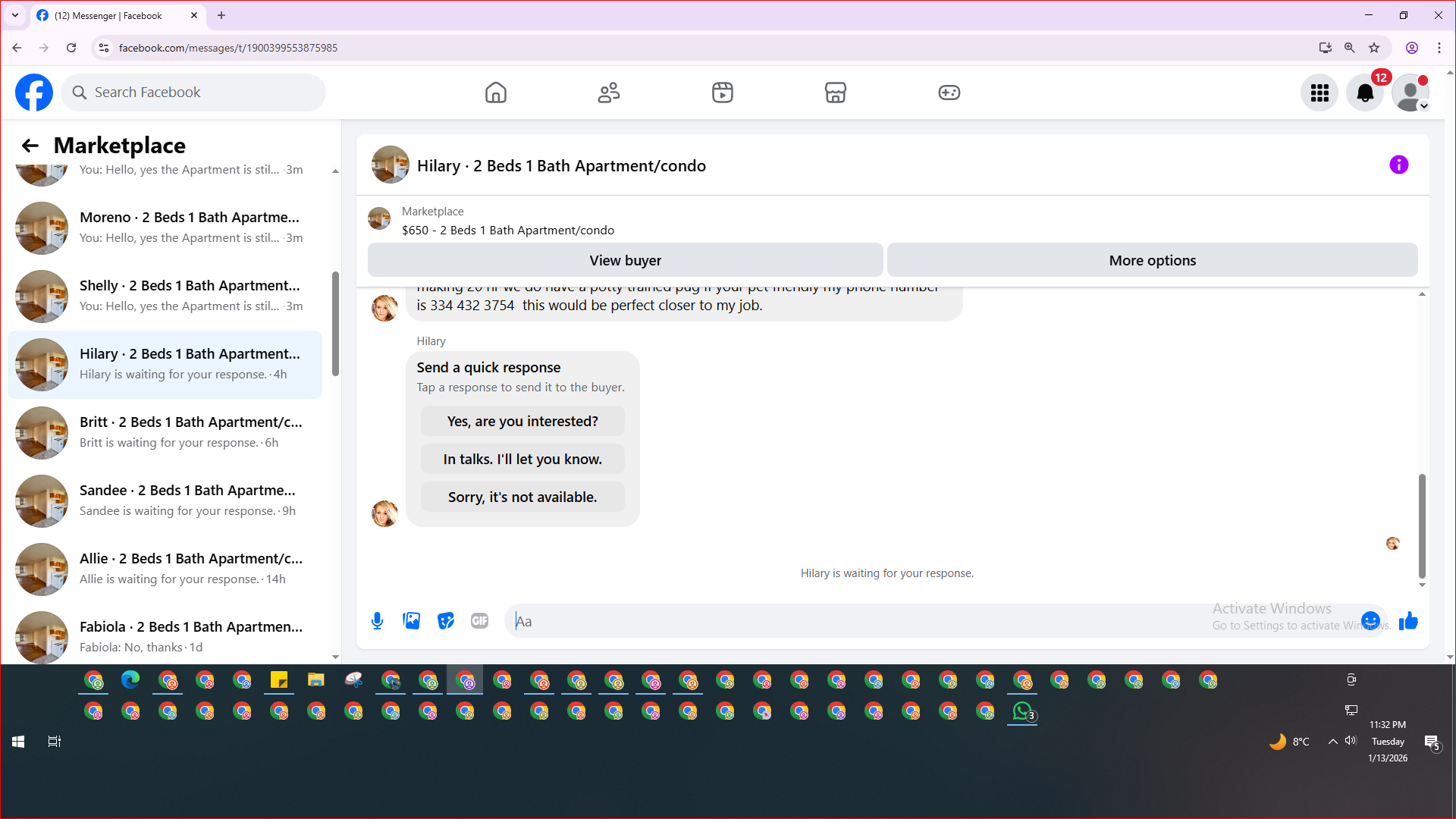Open the sticker picker icon
The width and height of the screenshot is (1456, 819).
pyautogui.click(x=446, y=621)
